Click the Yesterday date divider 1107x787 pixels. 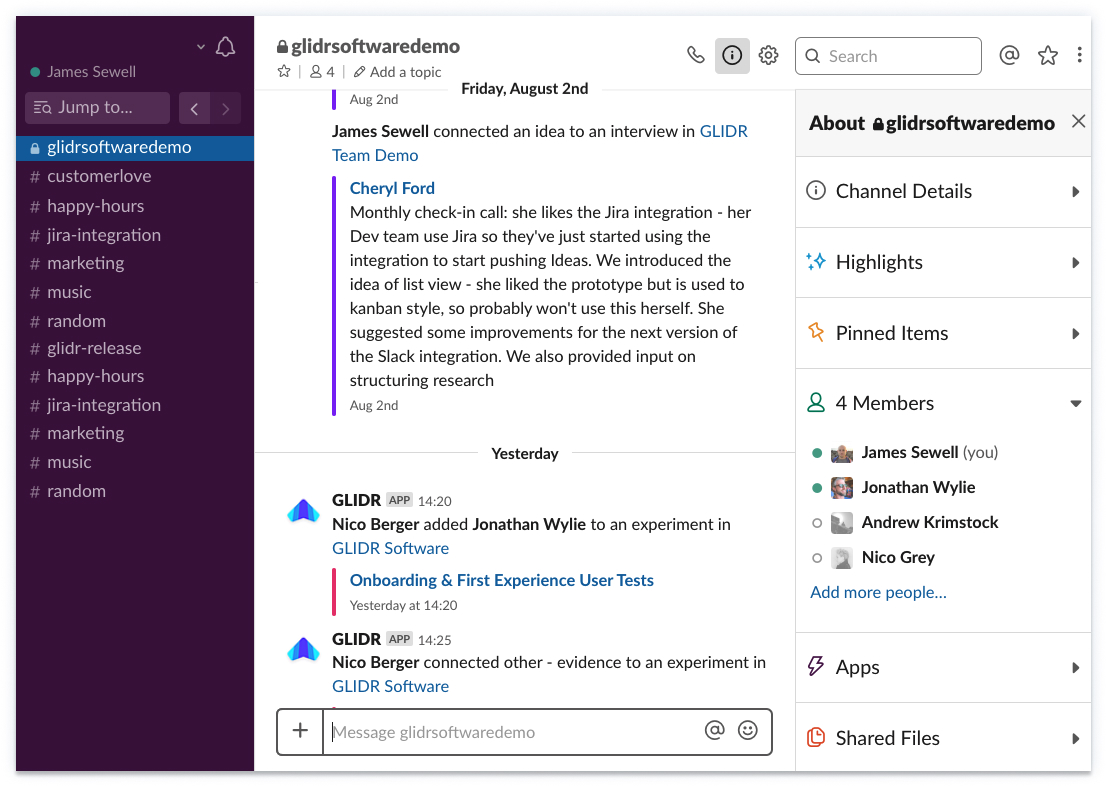coord(525,454)
